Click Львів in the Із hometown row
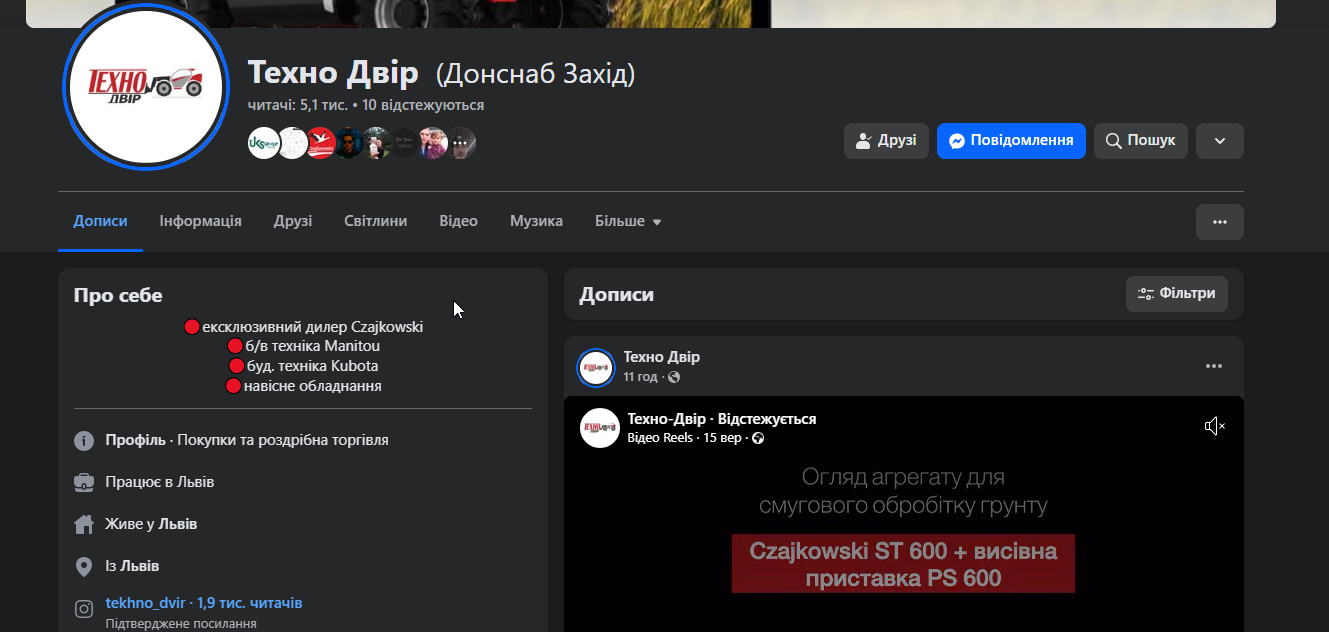The height and width of the screenshot is (632, 1329). click(x=140, y=566)
